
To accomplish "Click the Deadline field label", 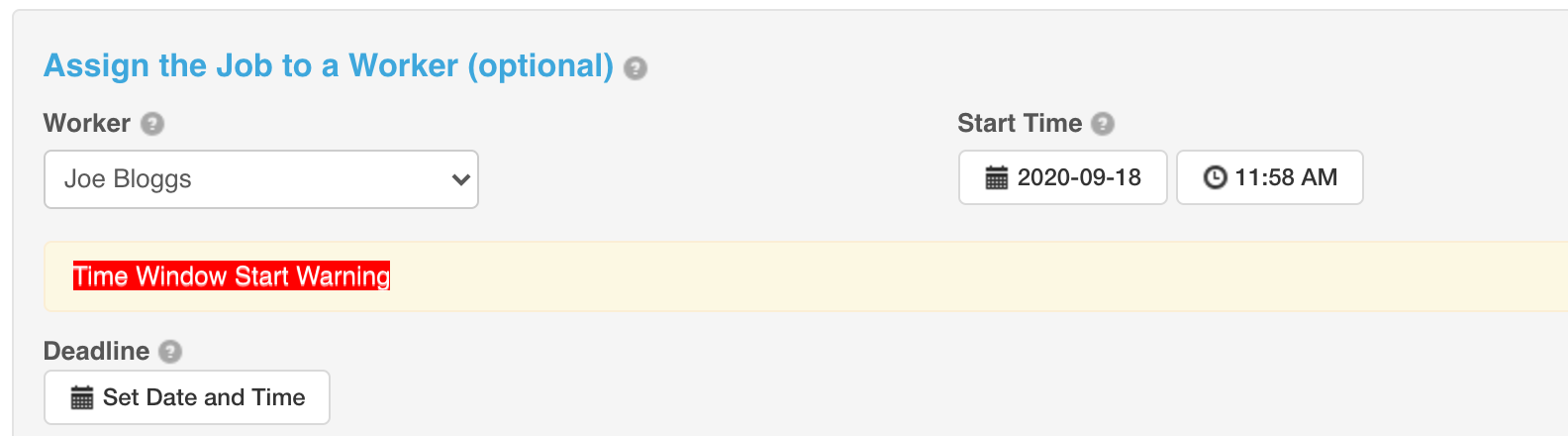I will coord(96,351).
